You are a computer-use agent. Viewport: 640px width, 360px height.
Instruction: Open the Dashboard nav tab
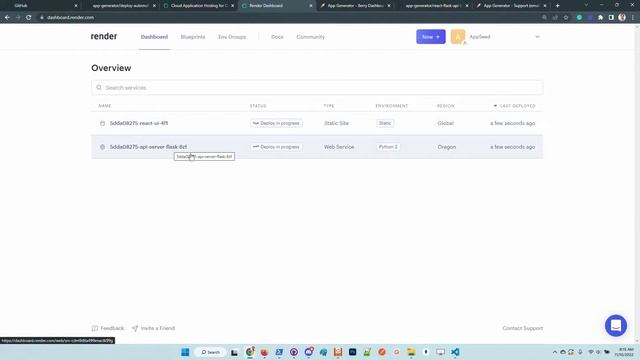click(x=154, y=37)
